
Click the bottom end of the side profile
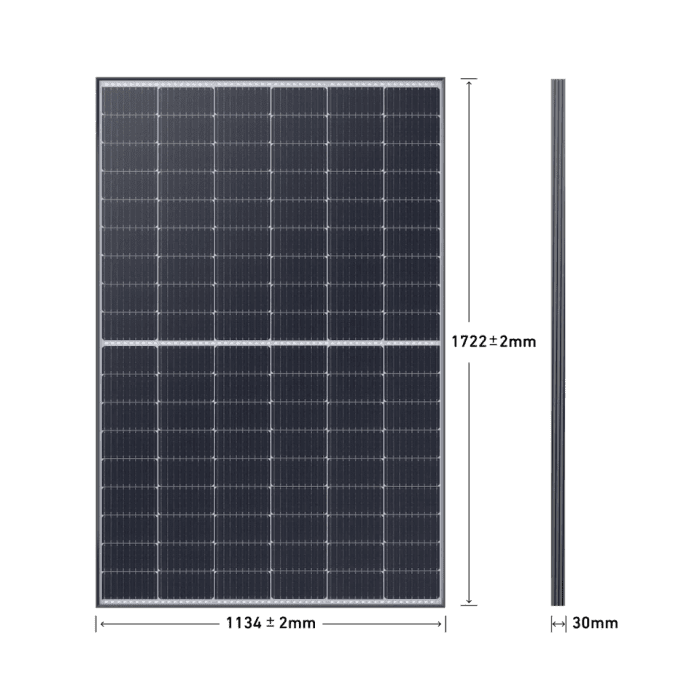pos(557,602)
